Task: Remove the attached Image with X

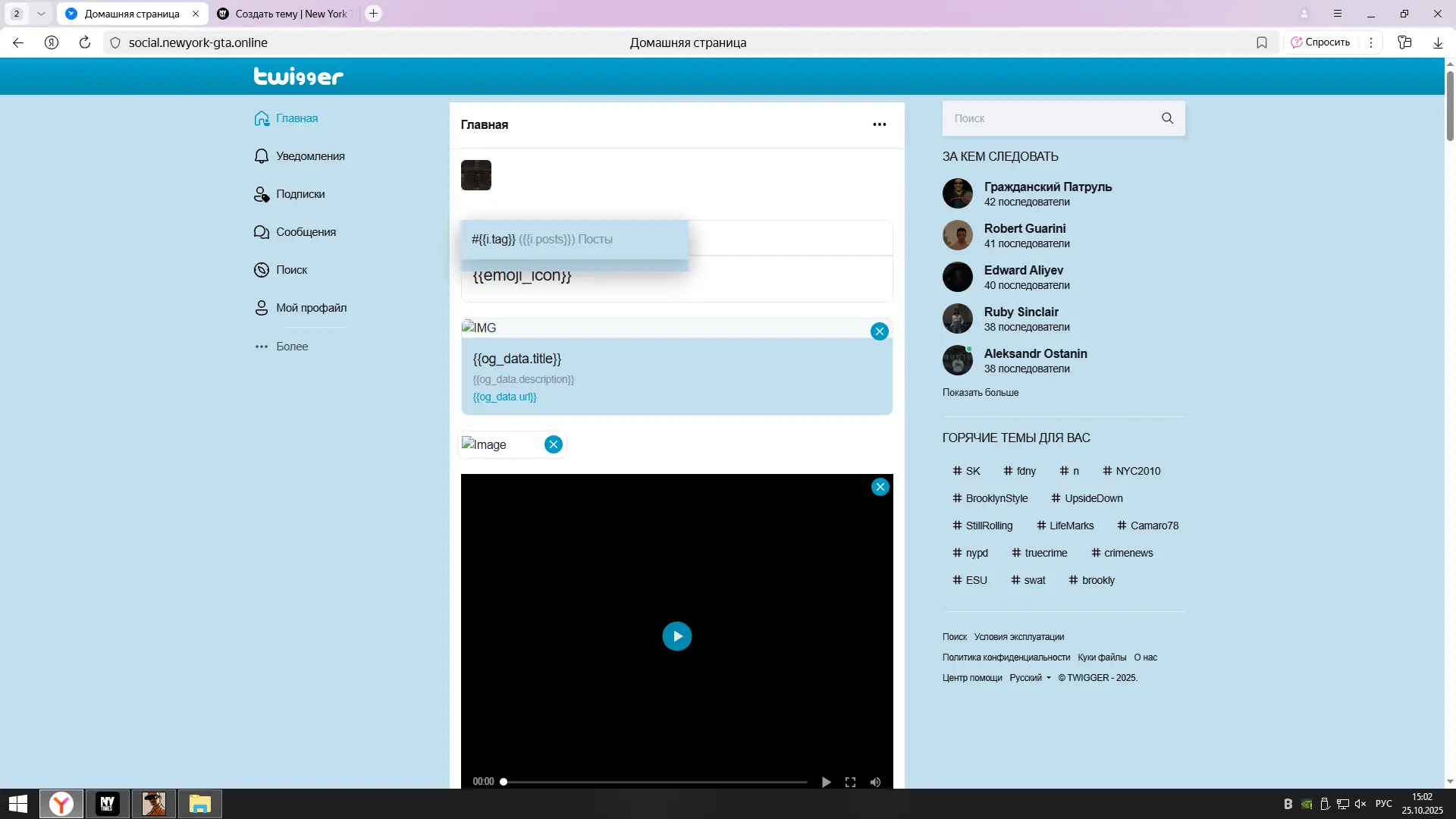Action: [554, 444]
